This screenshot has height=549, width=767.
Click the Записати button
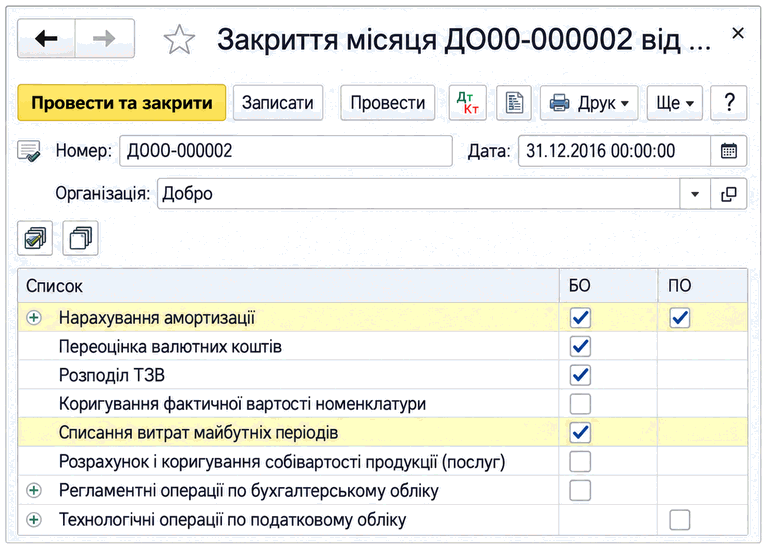click(x=278, y=103)
